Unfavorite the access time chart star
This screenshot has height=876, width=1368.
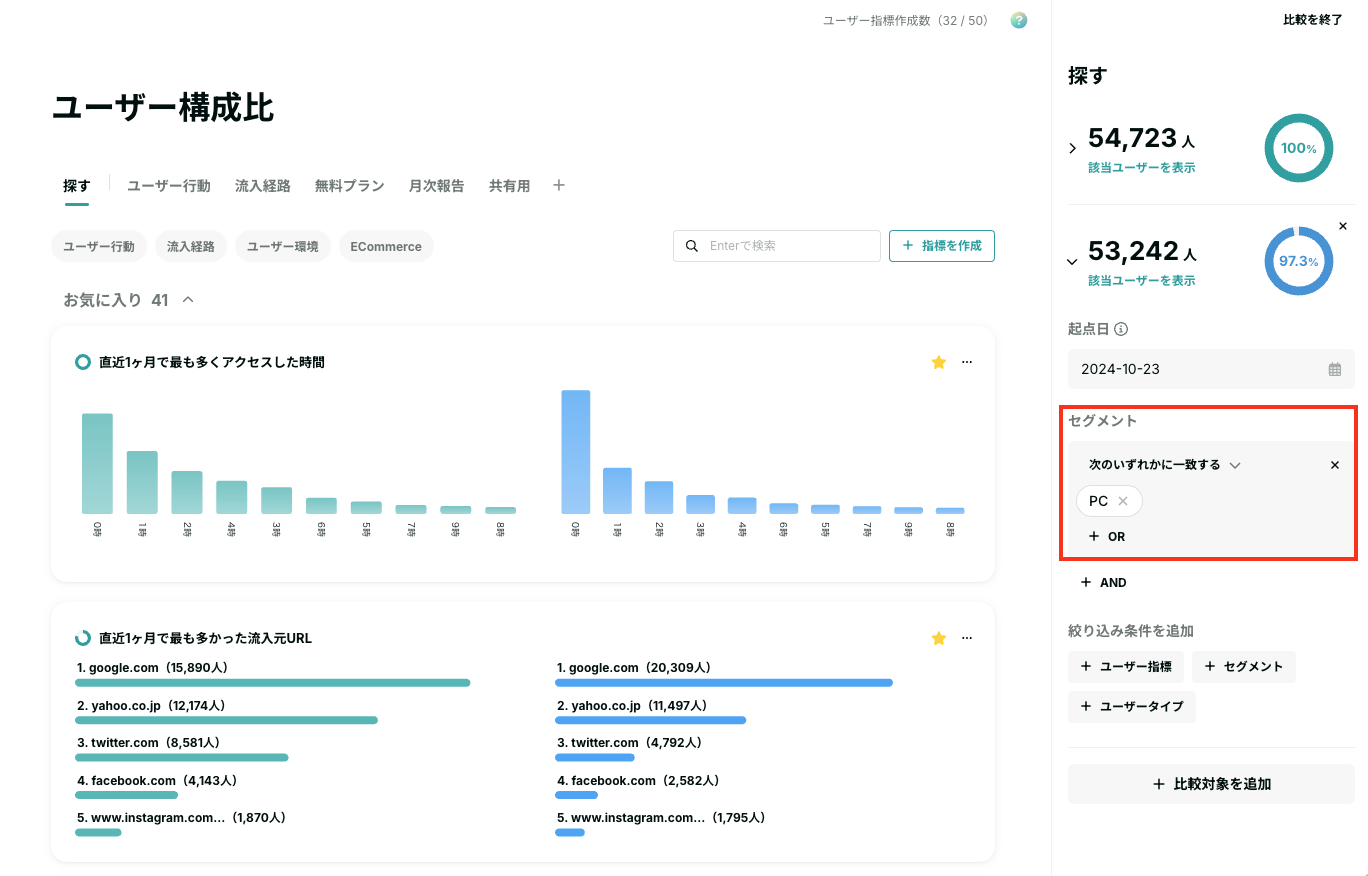938,362
